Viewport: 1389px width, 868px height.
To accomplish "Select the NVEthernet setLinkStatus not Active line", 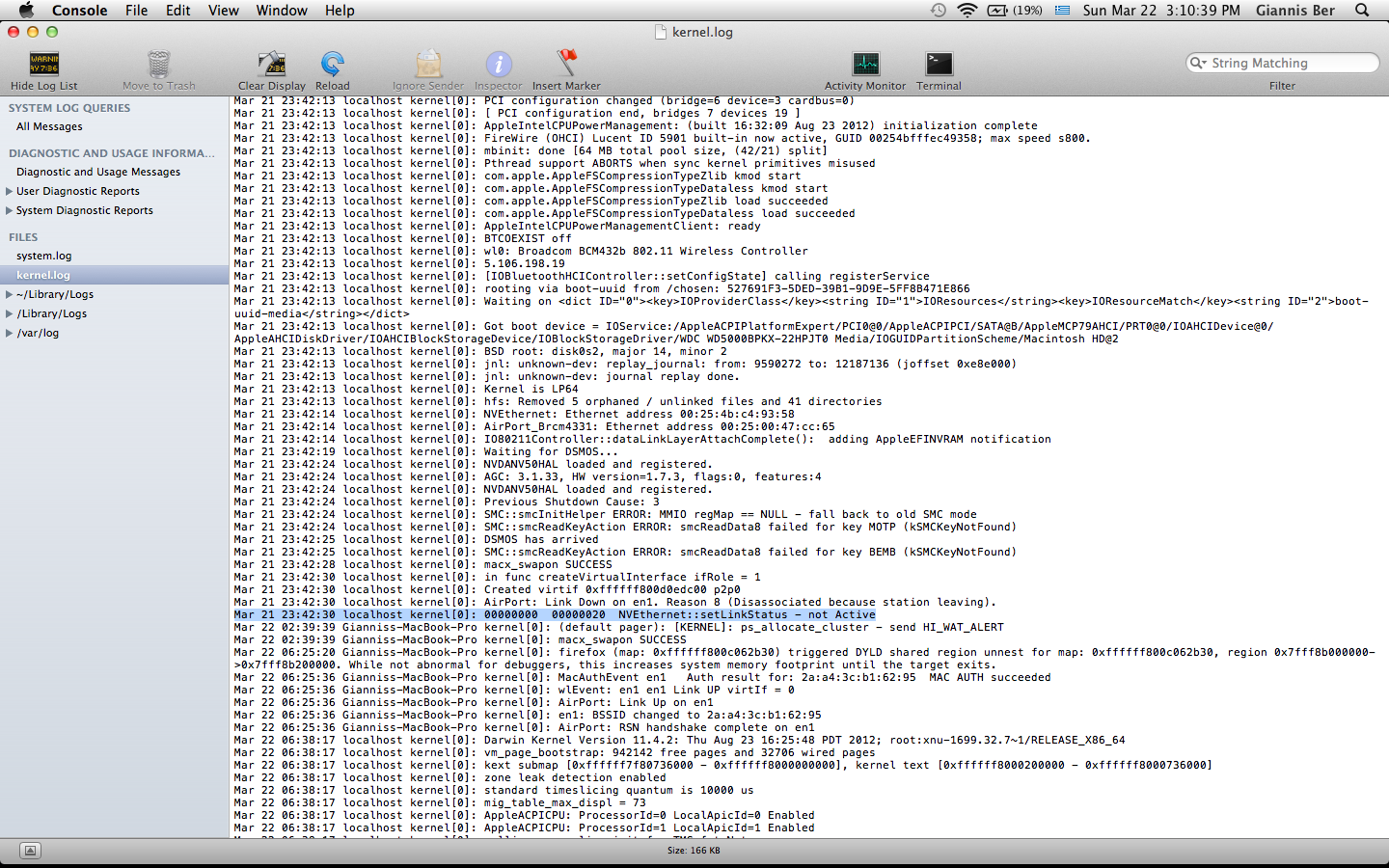I will [x=555, y=614].
